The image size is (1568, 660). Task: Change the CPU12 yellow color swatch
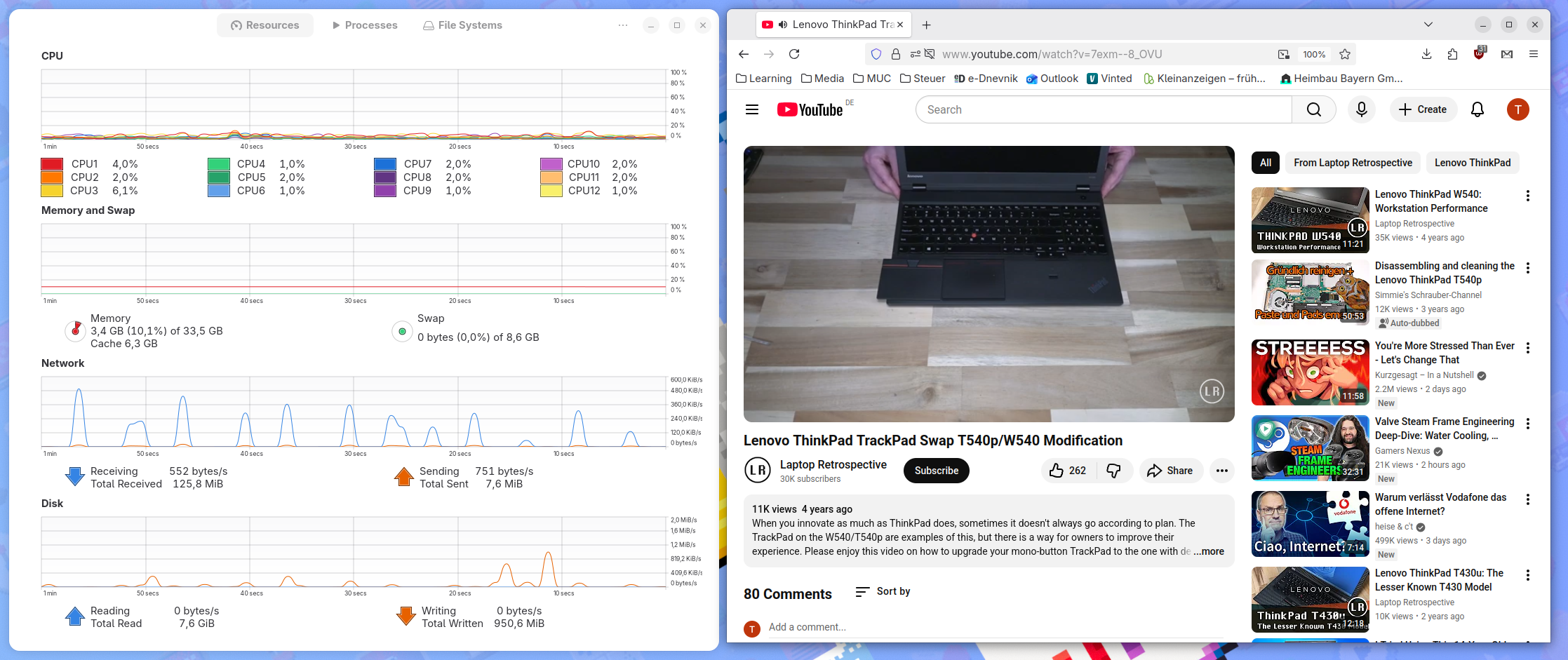tap(551, 191)
